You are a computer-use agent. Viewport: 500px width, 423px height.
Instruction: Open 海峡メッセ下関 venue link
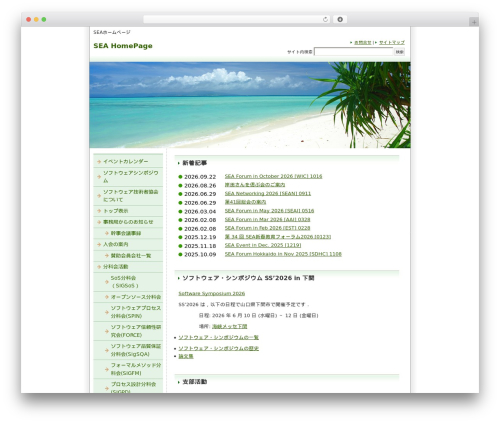[x=230, y=326]
